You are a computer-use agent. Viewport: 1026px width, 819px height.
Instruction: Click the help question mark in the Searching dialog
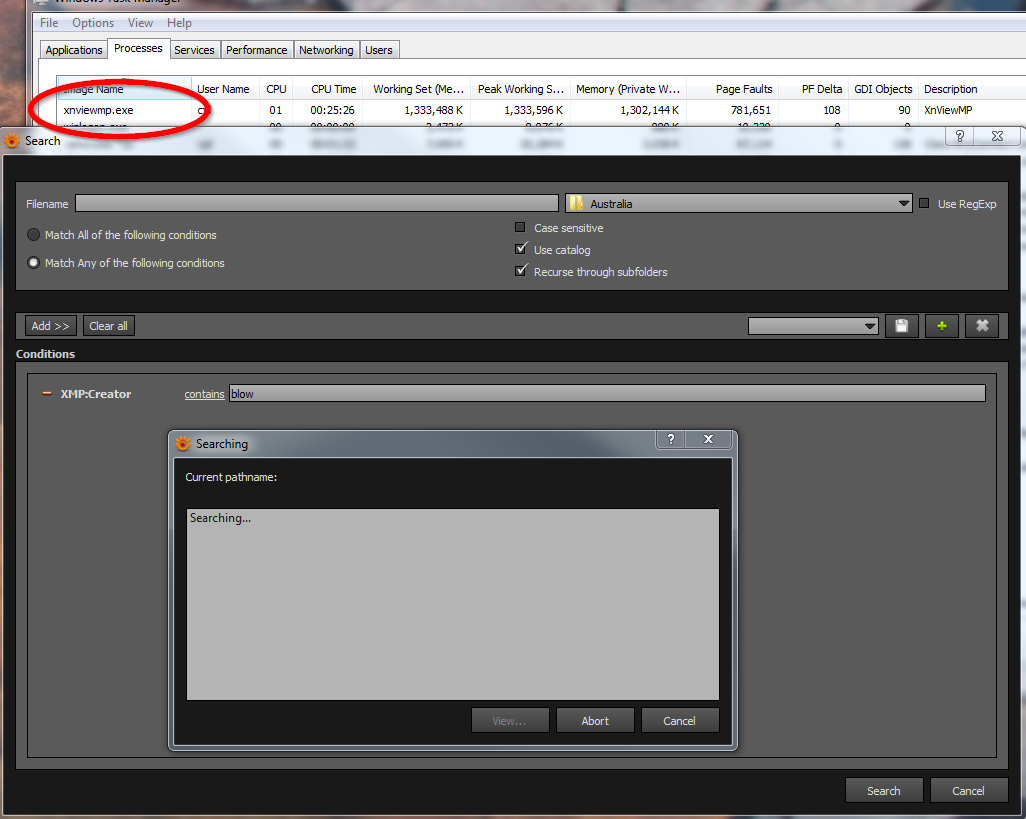point(671,439)
